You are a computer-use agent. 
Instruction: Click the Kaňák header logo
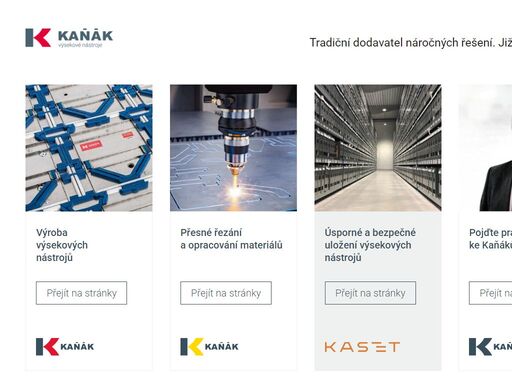click(69, 38)
